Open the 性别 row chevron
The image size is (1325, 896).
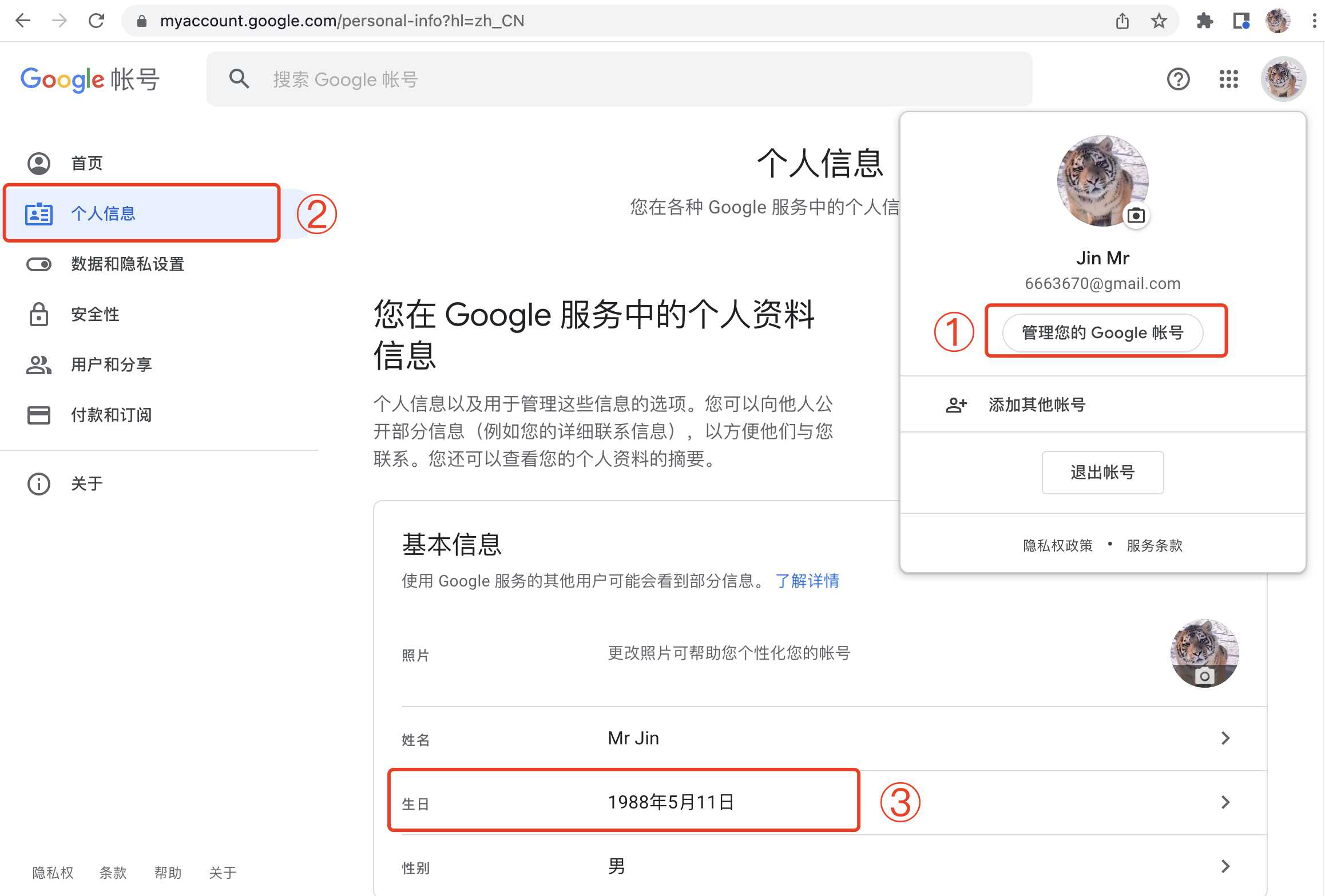[1225, 866]
